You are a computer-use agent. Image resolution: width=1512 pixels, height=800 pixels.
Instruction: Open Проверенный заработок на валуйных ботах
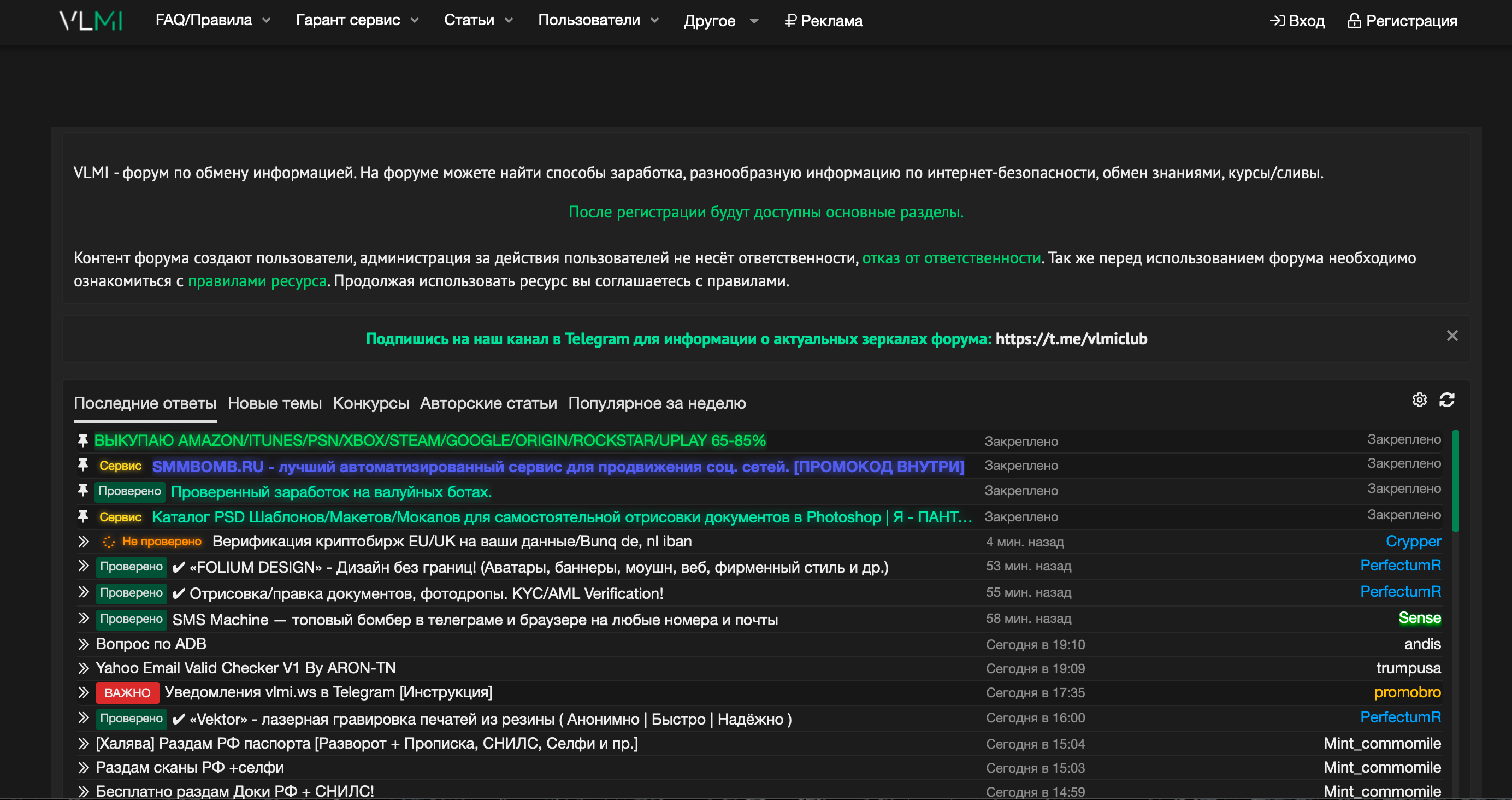pyautogui.click(x=331, y=492)
